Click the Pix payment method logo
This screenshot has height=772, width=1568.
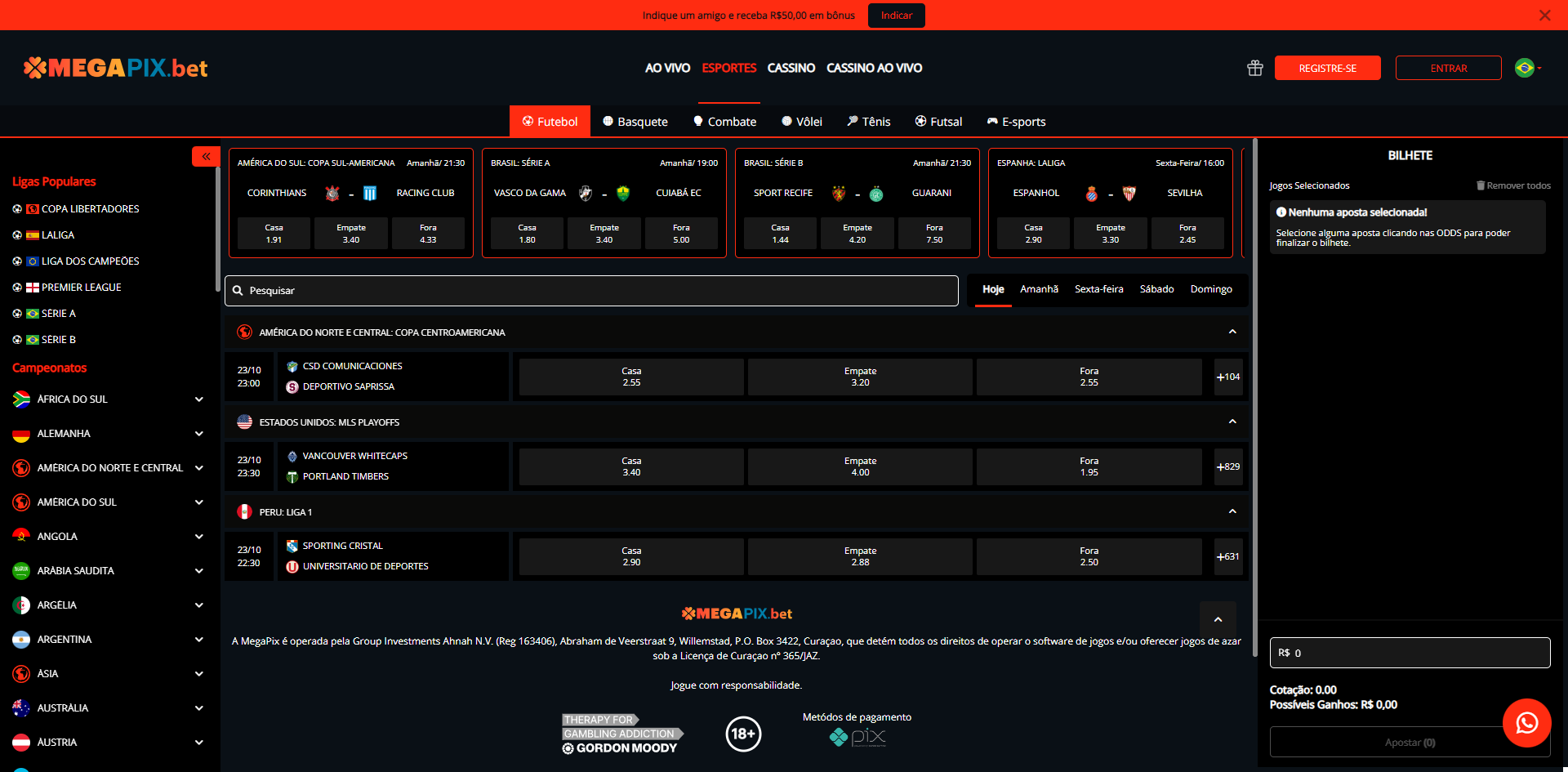coord(857,738)
